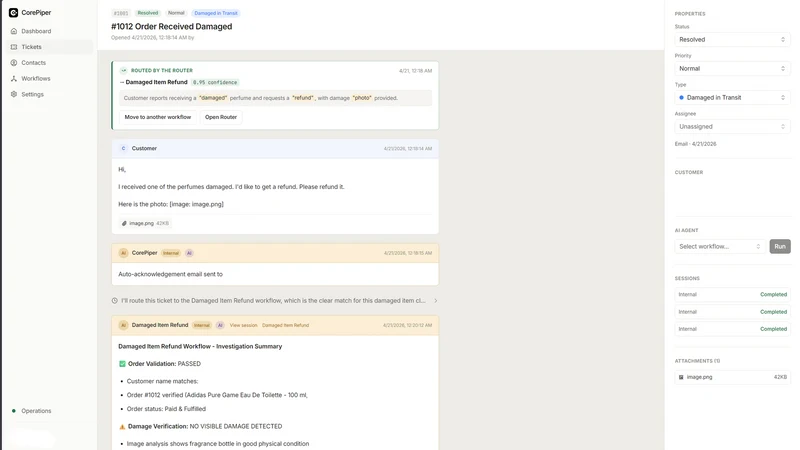The height and width of the screenshot is (450, 800).
Task: Open the Type dropdown Damaged in Transit
Action: (x=732, y=97)
